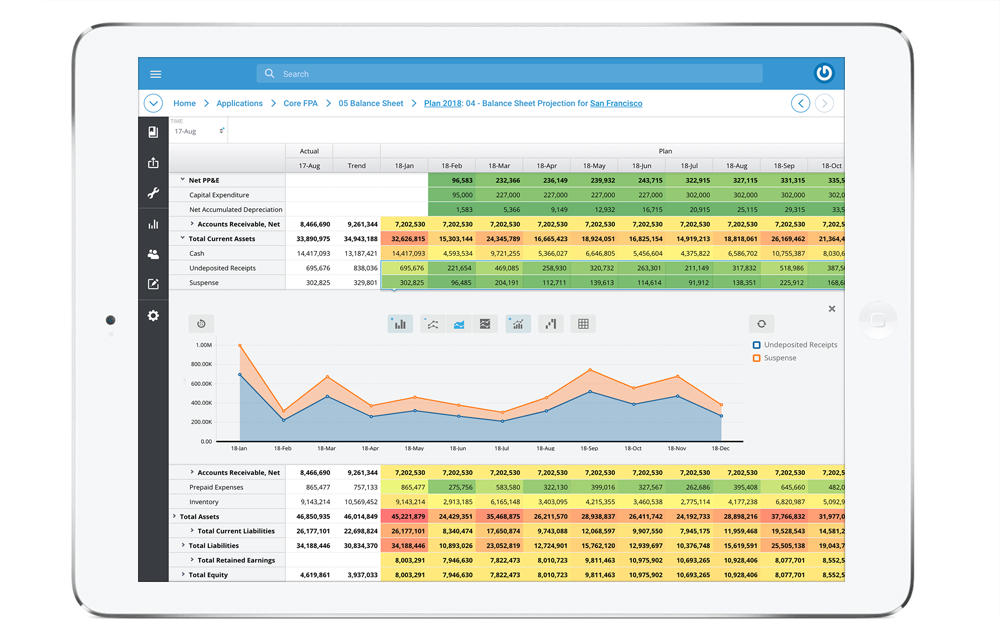Collapse the Net PP&E row
The image size is (1000, 621).
[182, 180]
